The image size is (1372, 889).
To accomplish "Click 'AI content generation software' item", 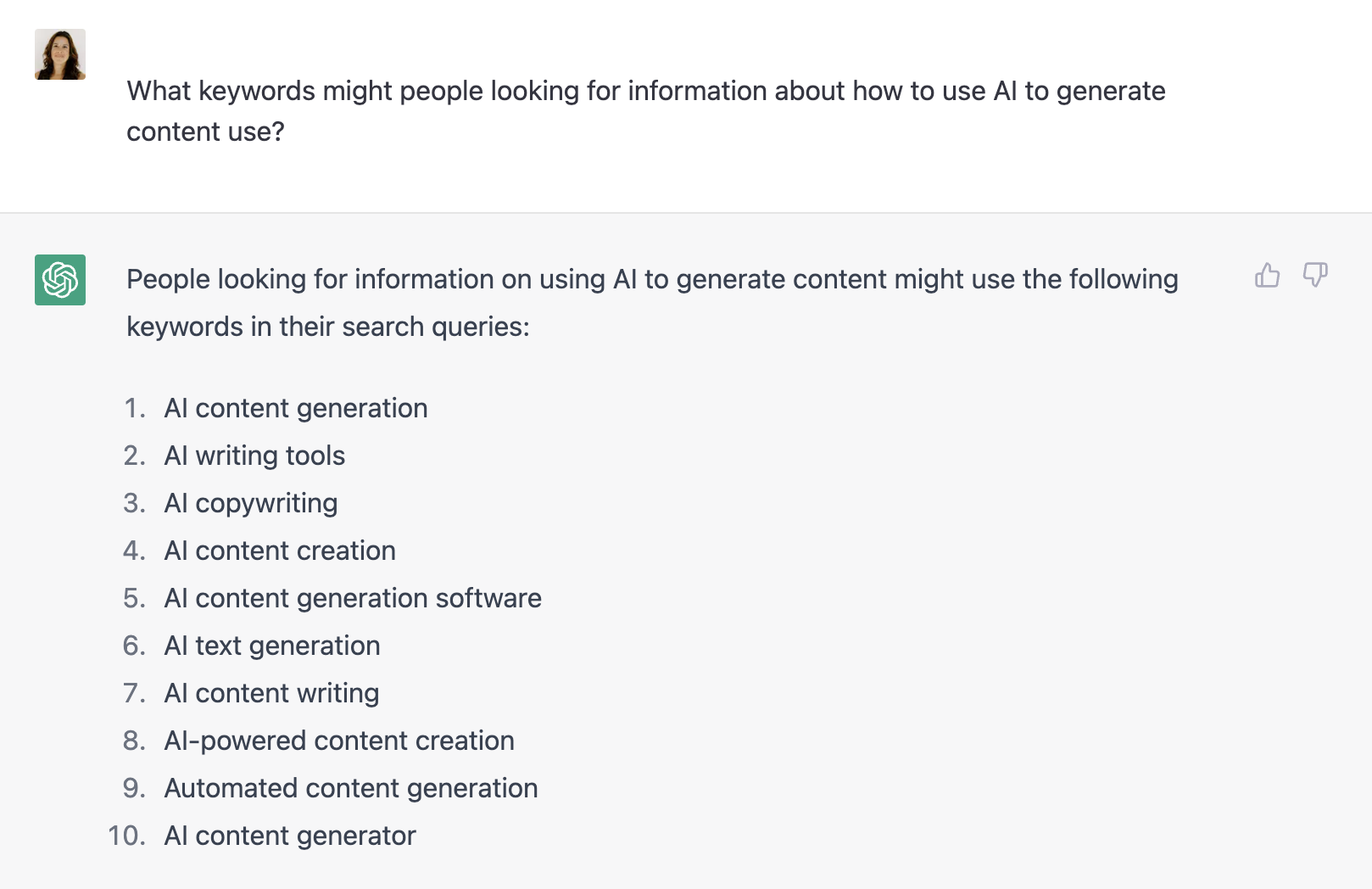I will 353,598.
